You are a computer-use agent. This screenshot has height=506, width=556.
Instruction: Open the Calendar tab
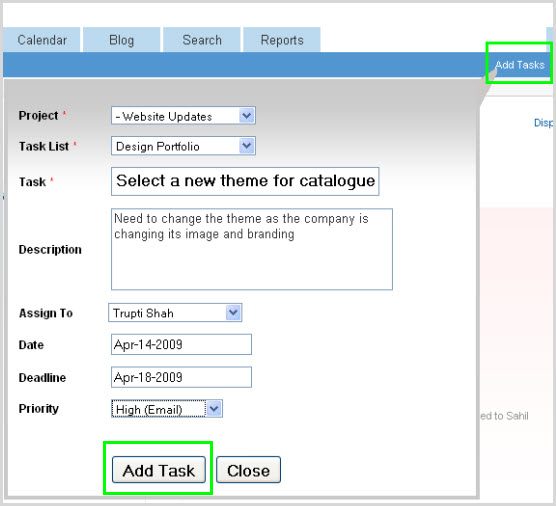point(42,40)
